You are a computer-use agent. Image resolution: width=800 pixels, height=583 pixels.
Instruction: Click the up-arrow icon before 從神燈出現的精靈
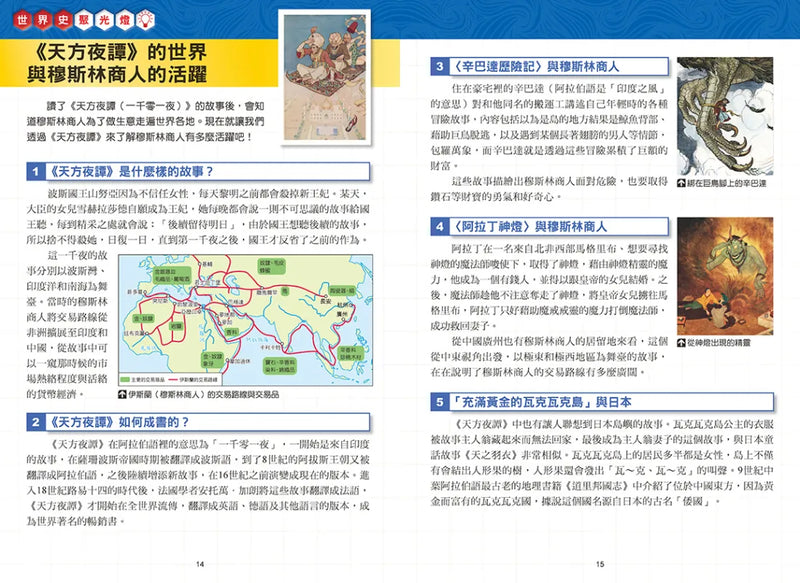681,341
